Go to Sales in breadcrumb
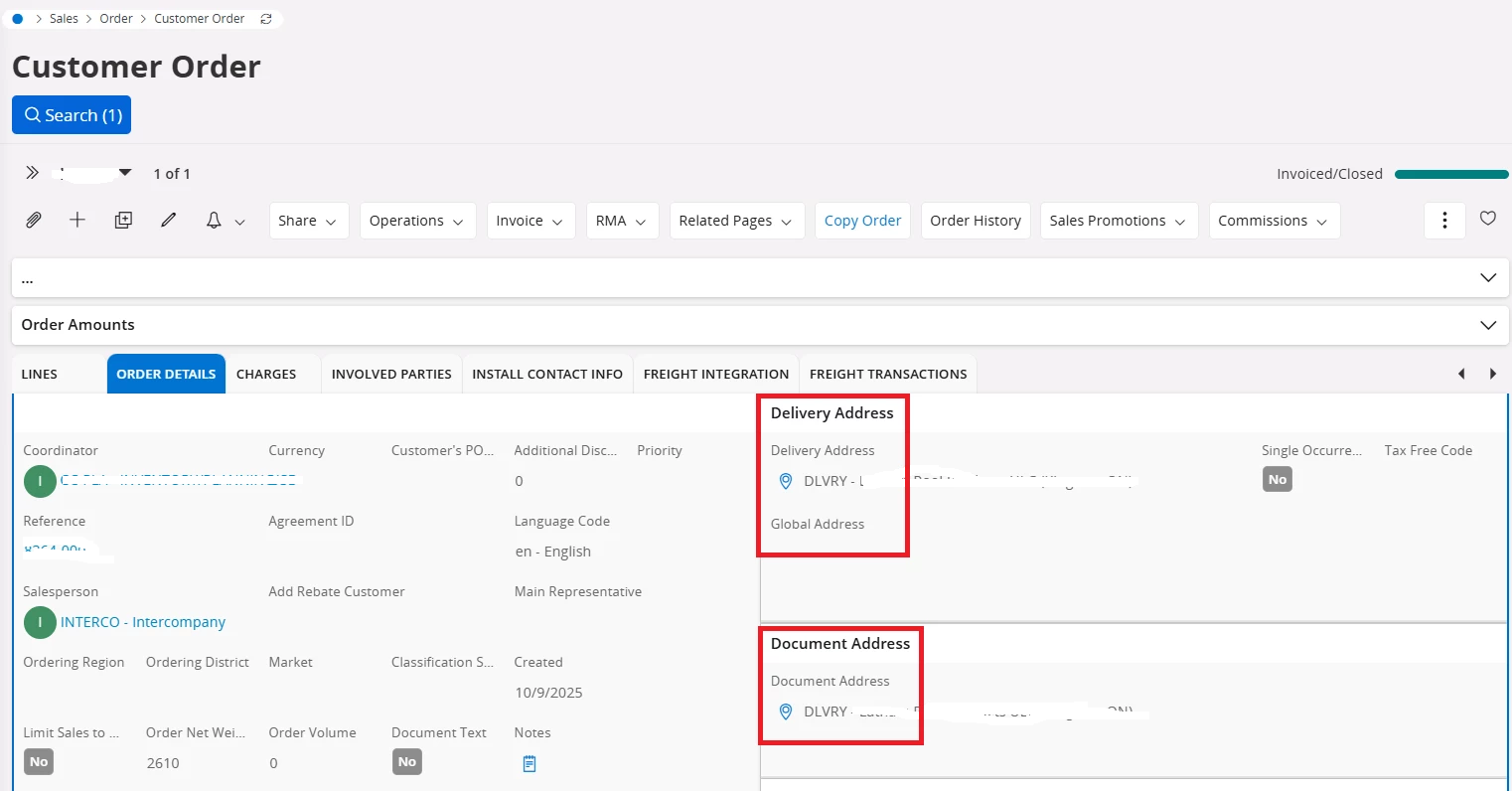 (x=64, y=19)
